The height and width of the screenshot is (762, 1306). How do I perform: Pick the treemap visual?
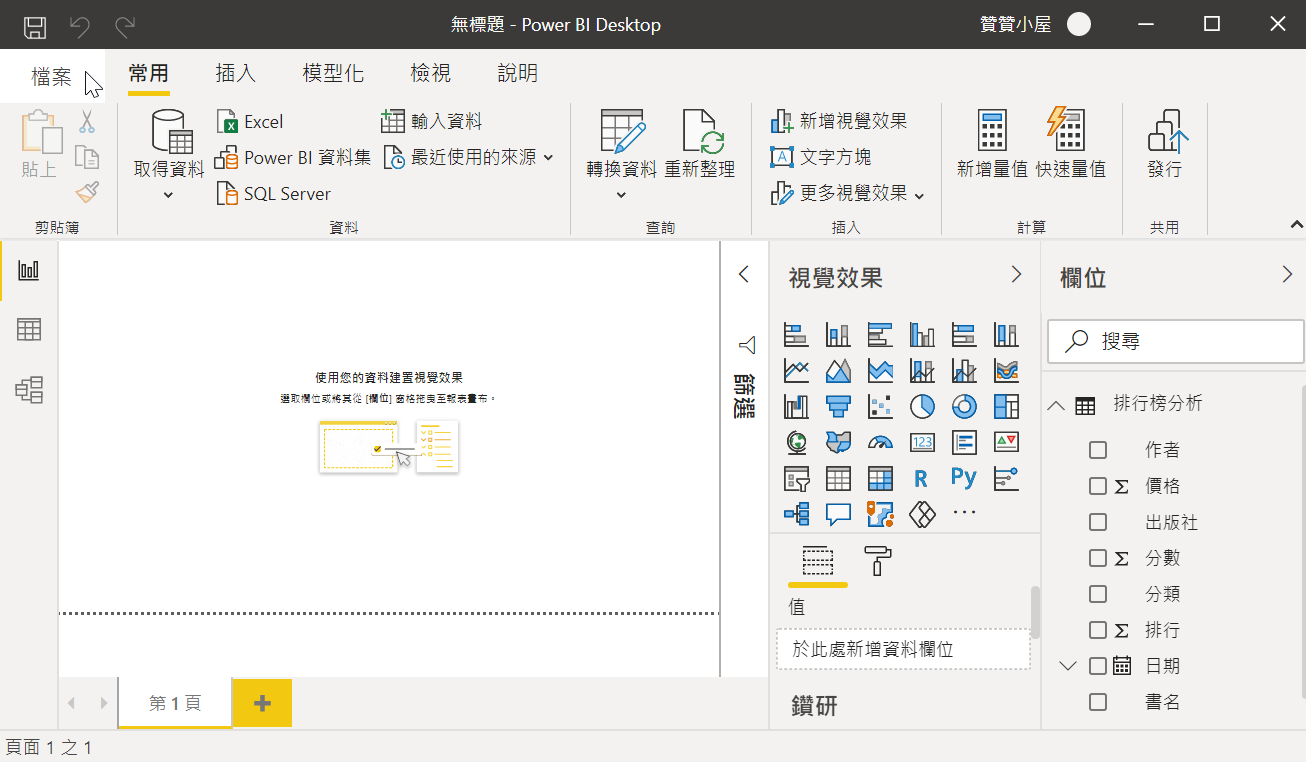[1006, 406]
